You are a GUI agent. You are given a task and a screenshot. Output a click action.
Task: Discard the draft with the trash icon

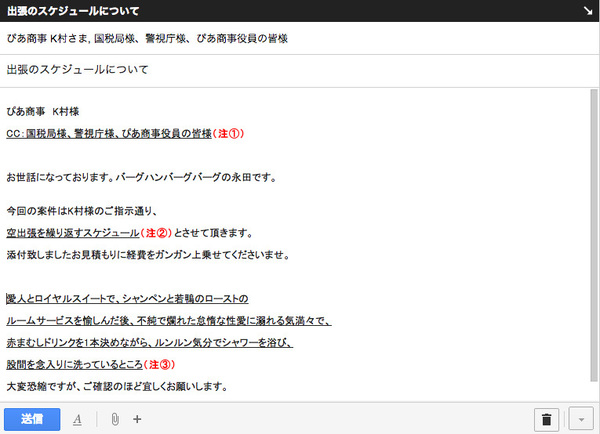tap(546, 419)
